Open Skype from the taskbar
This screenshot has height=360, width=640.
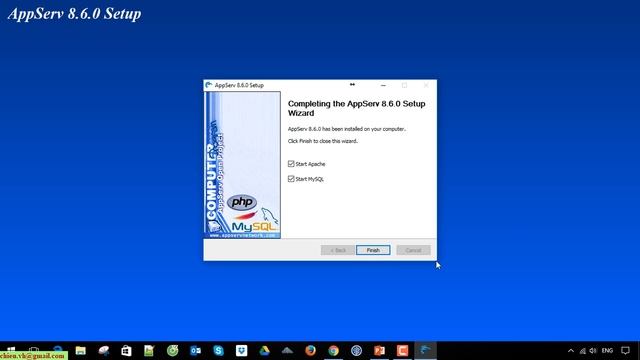(218, 351)
